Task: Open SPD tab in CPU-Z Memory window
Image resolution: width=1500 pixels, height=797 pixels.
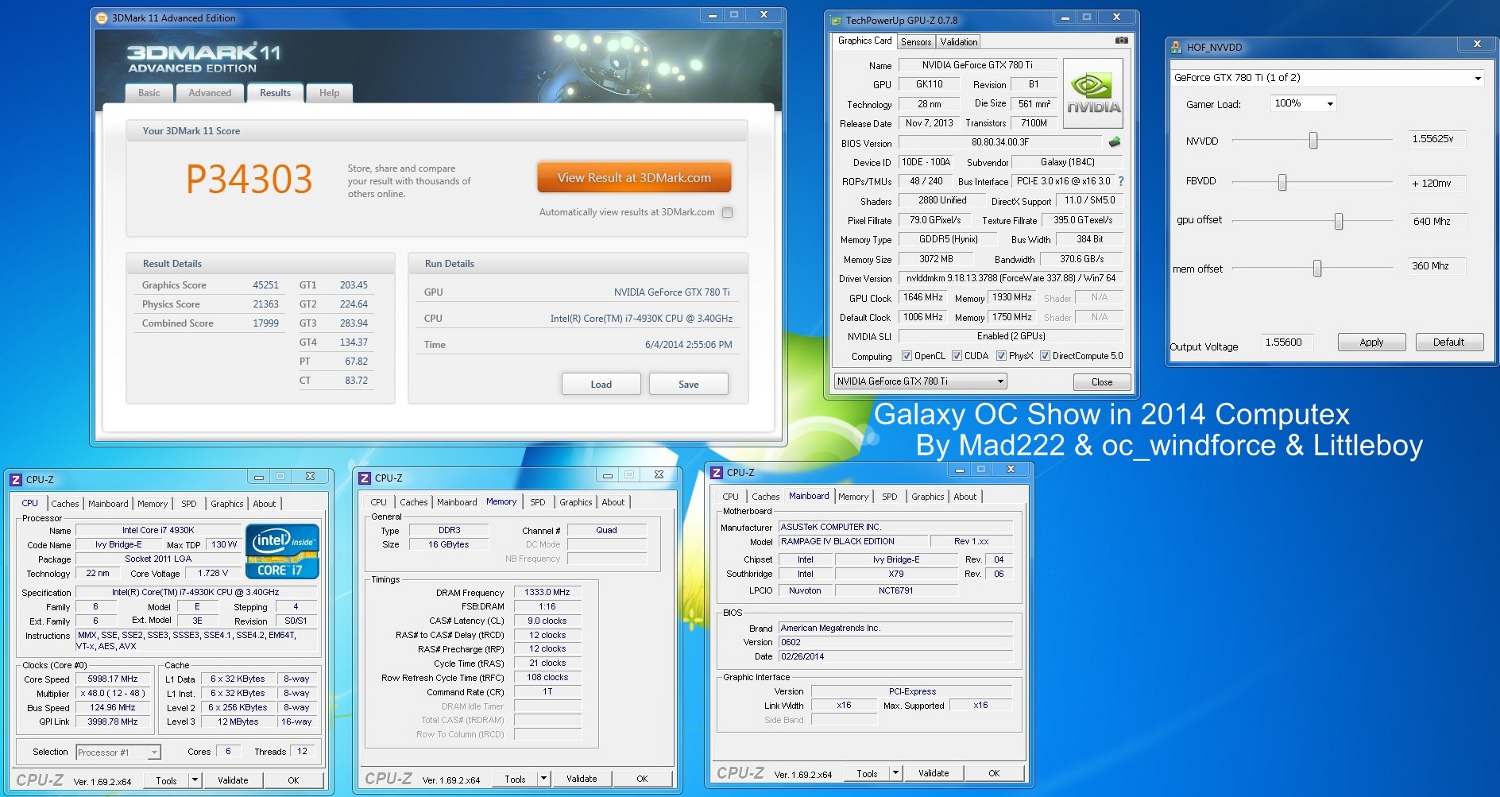Action: point(538,502)
